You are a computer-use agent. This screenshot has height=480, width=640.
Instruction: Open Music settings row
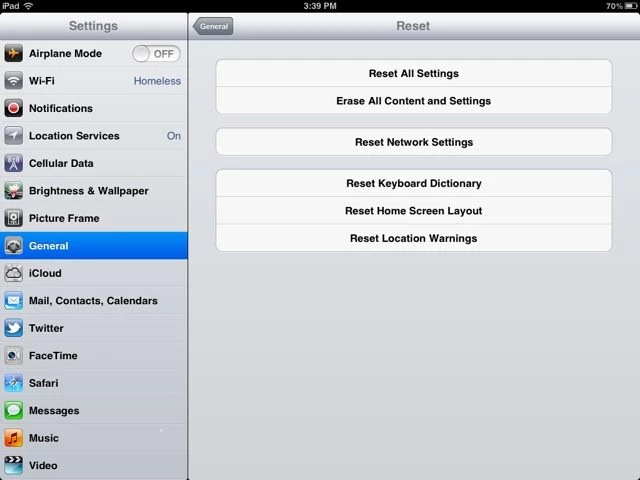[x=94, y=438]
